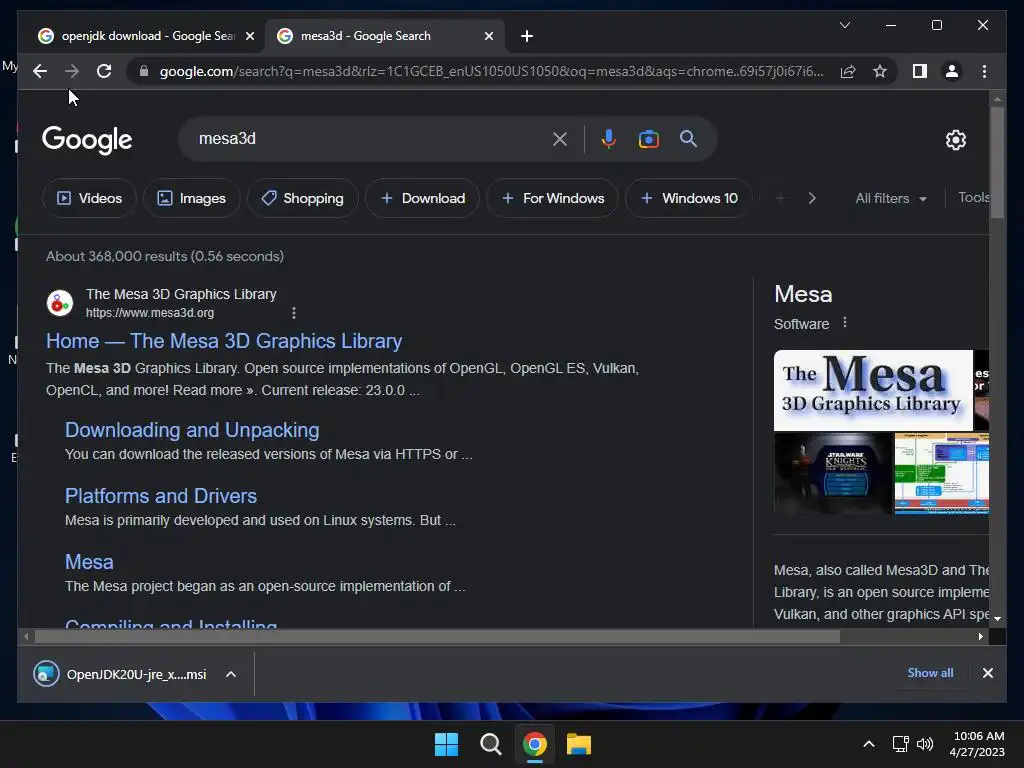Open more options beside Mesa Software
1024x768 pixels.
[x=844, y=323]
